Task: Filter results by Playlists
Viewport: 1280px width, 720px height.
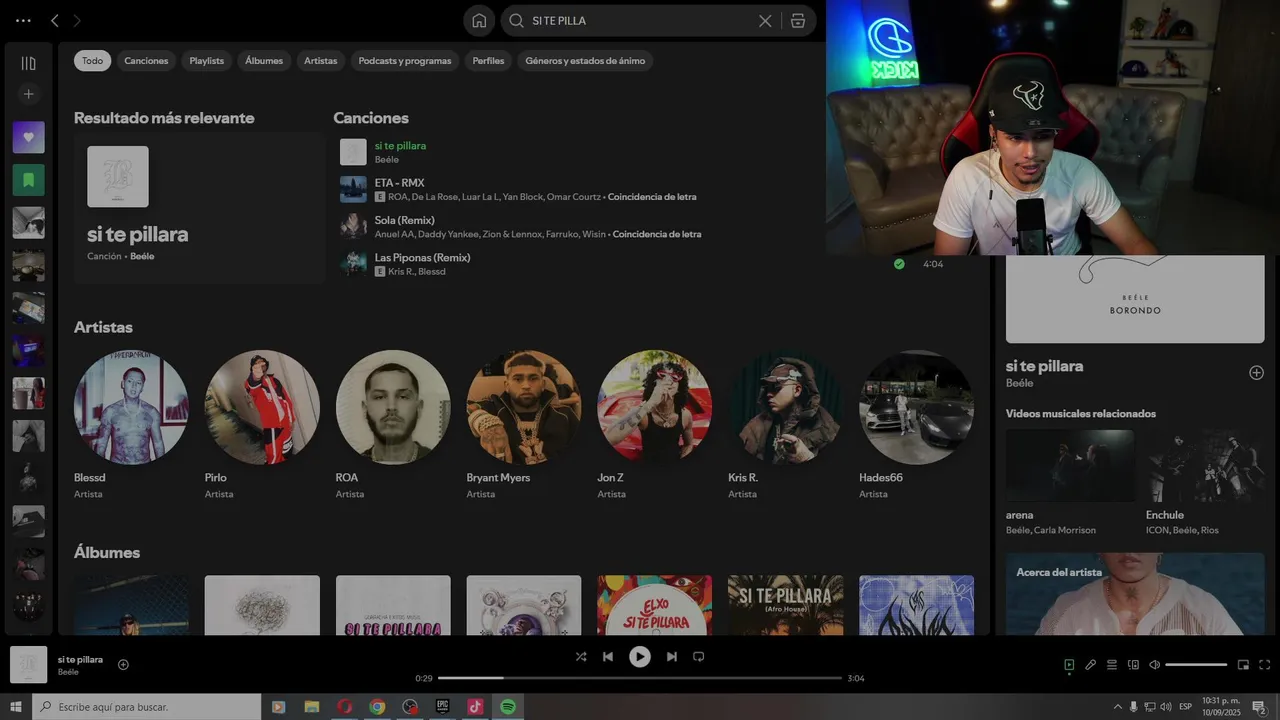Action: pos(207,61)
